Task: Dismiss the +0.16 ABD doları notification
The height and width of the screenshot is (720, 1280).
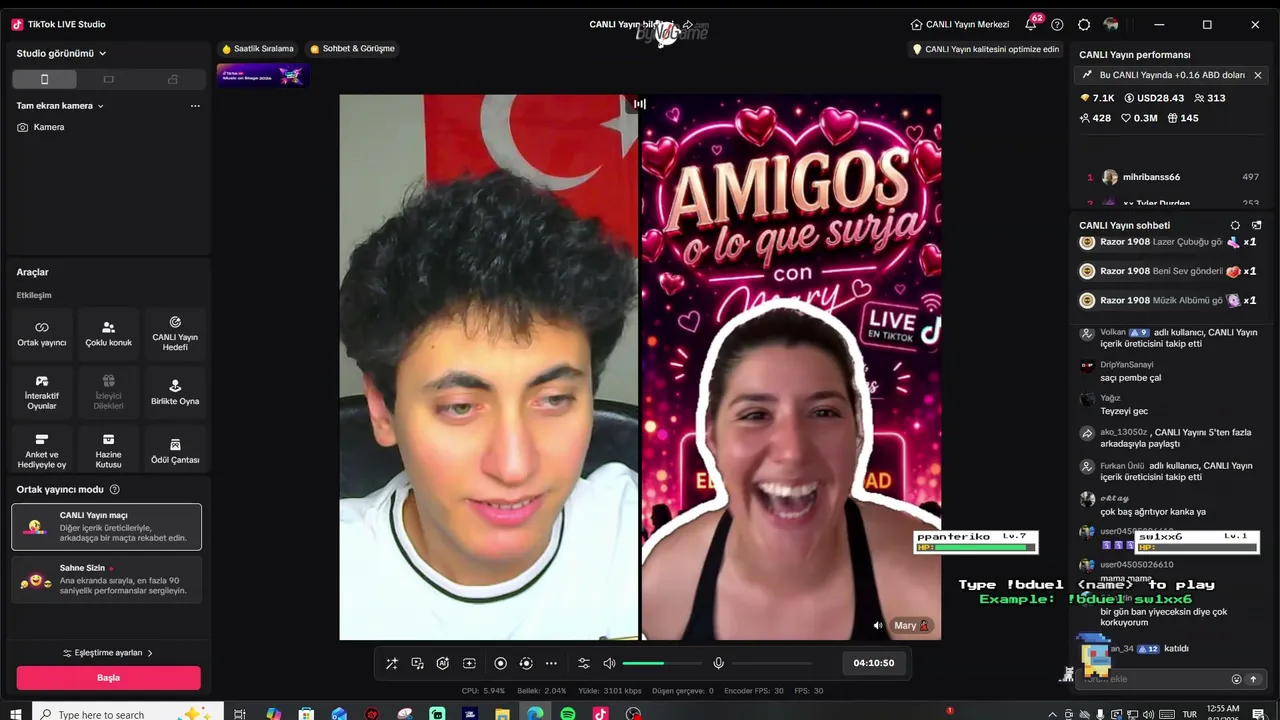Action: 1258,75
